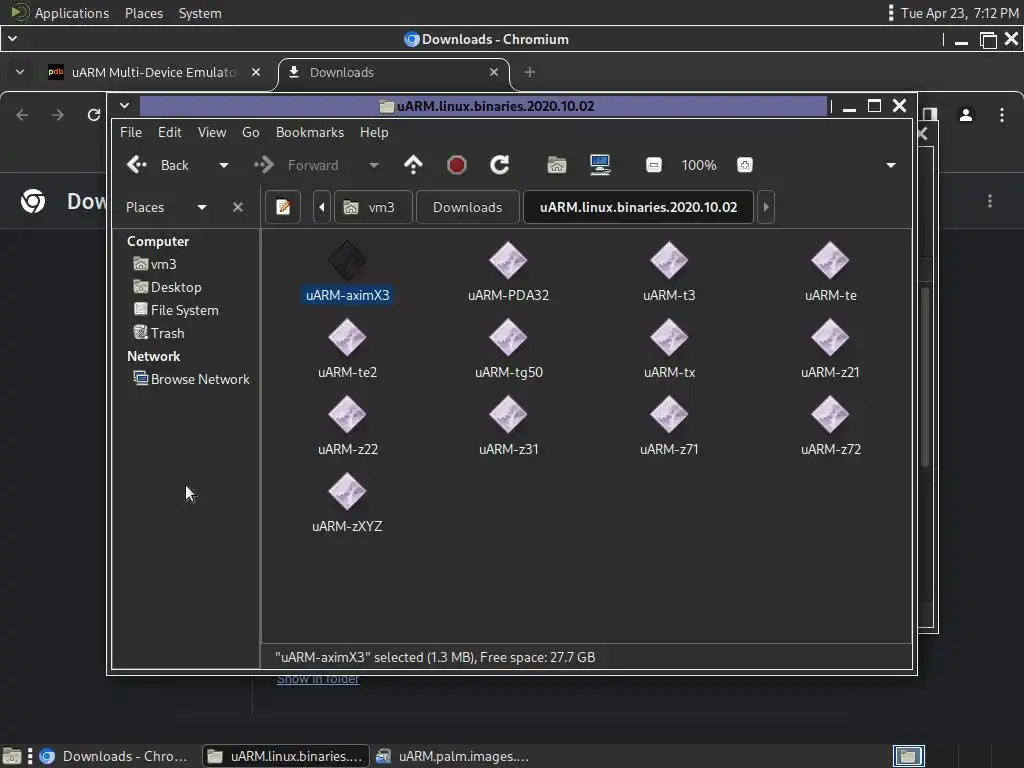Select the uARM-PDA32 executable

[x=508, y=261]
